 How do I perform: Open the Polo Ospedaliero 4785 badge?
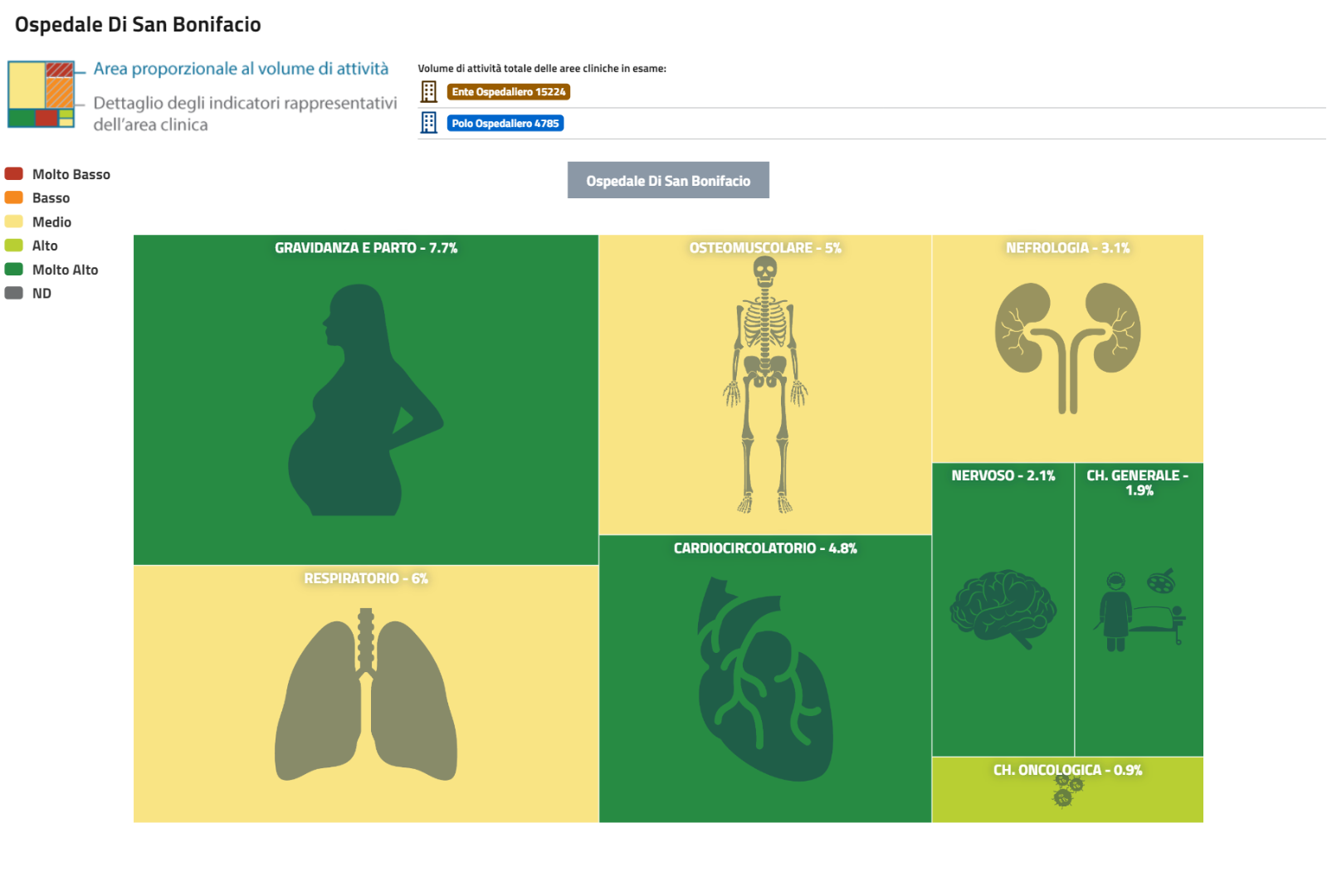(505, 124)
